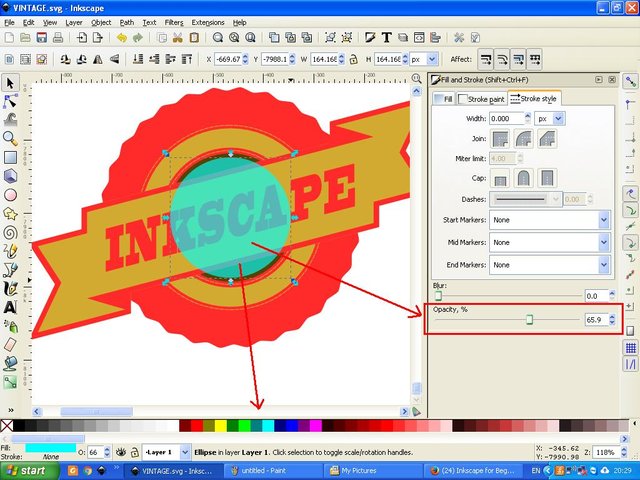Choose the Square cap style
640x480 pixels.
pyautogui.click(x=547, y=178)
